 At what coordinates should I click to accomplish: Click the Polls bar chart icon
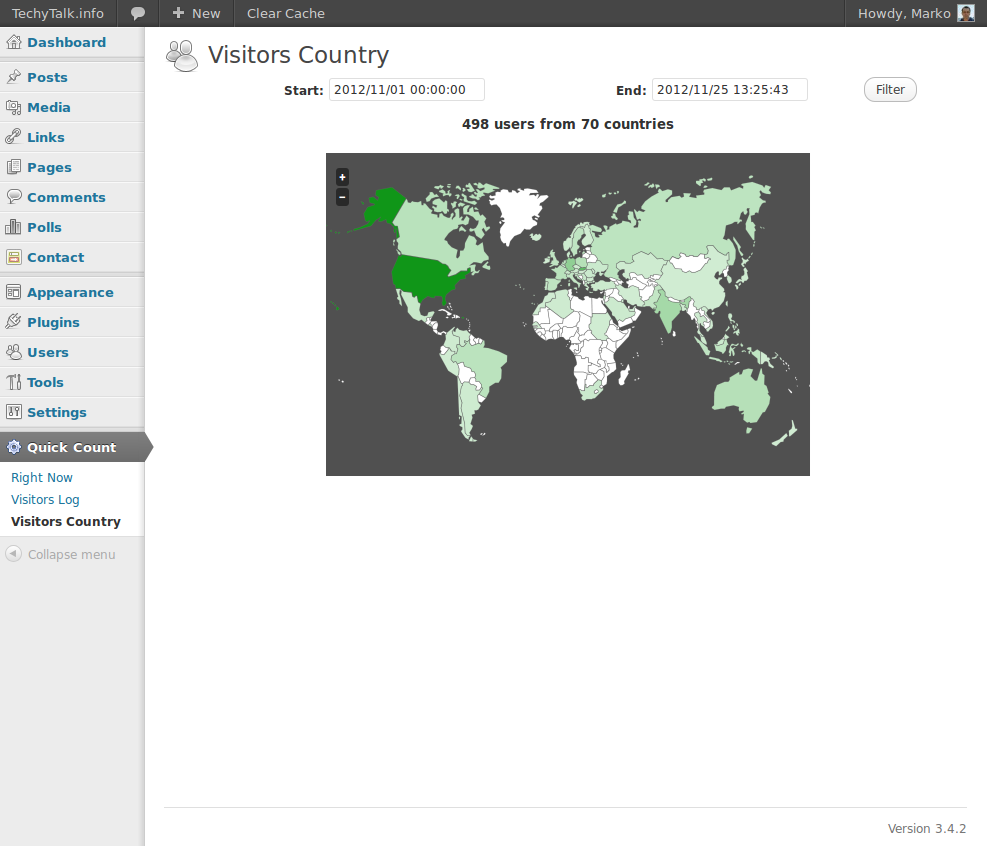(14, 227)
